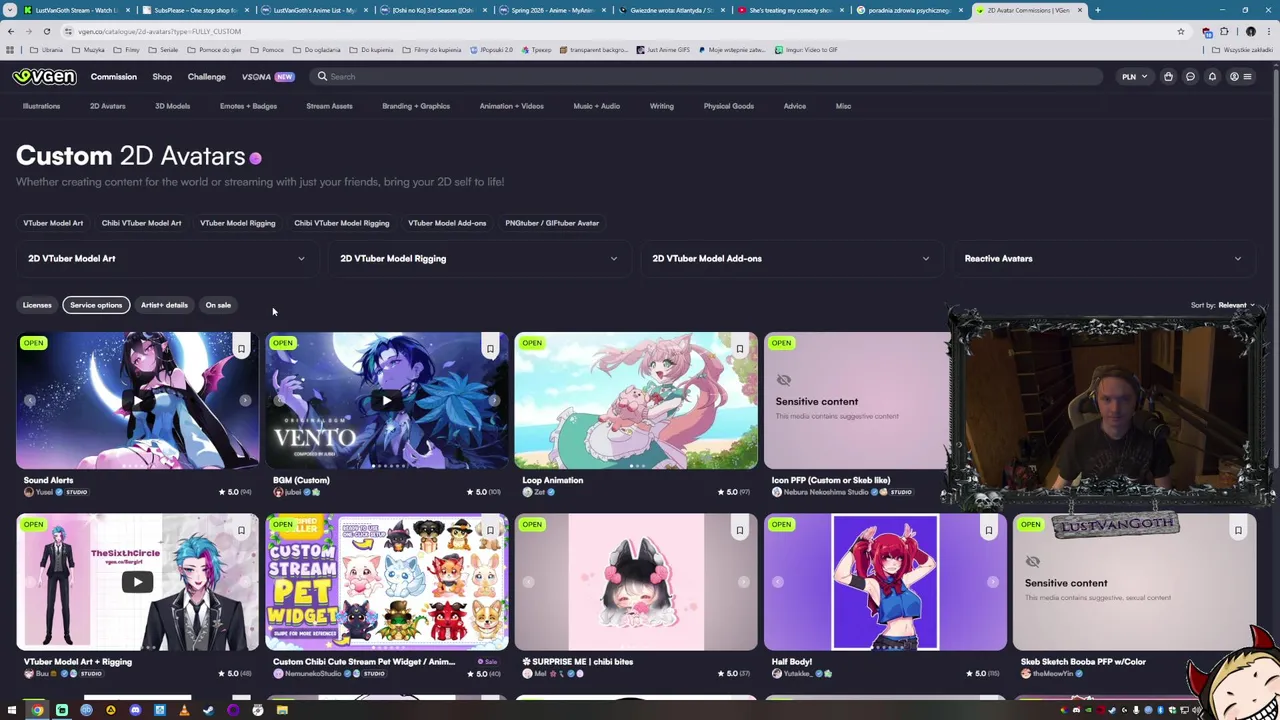The height and width of the screenshot is (720, 1280).
Task: Launch VLC from the taskbar
Action: pyautogui.click(x=184, y=710)
